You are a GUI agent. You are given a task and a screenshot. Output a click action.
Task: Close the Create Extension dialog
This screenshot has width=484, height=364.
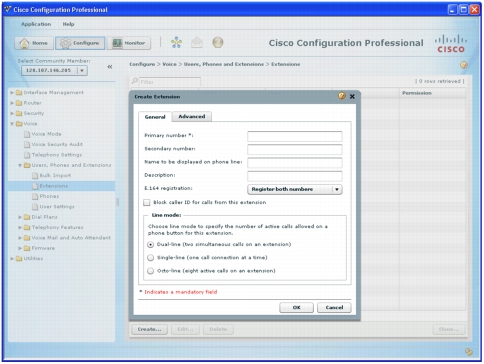(352, 96)
